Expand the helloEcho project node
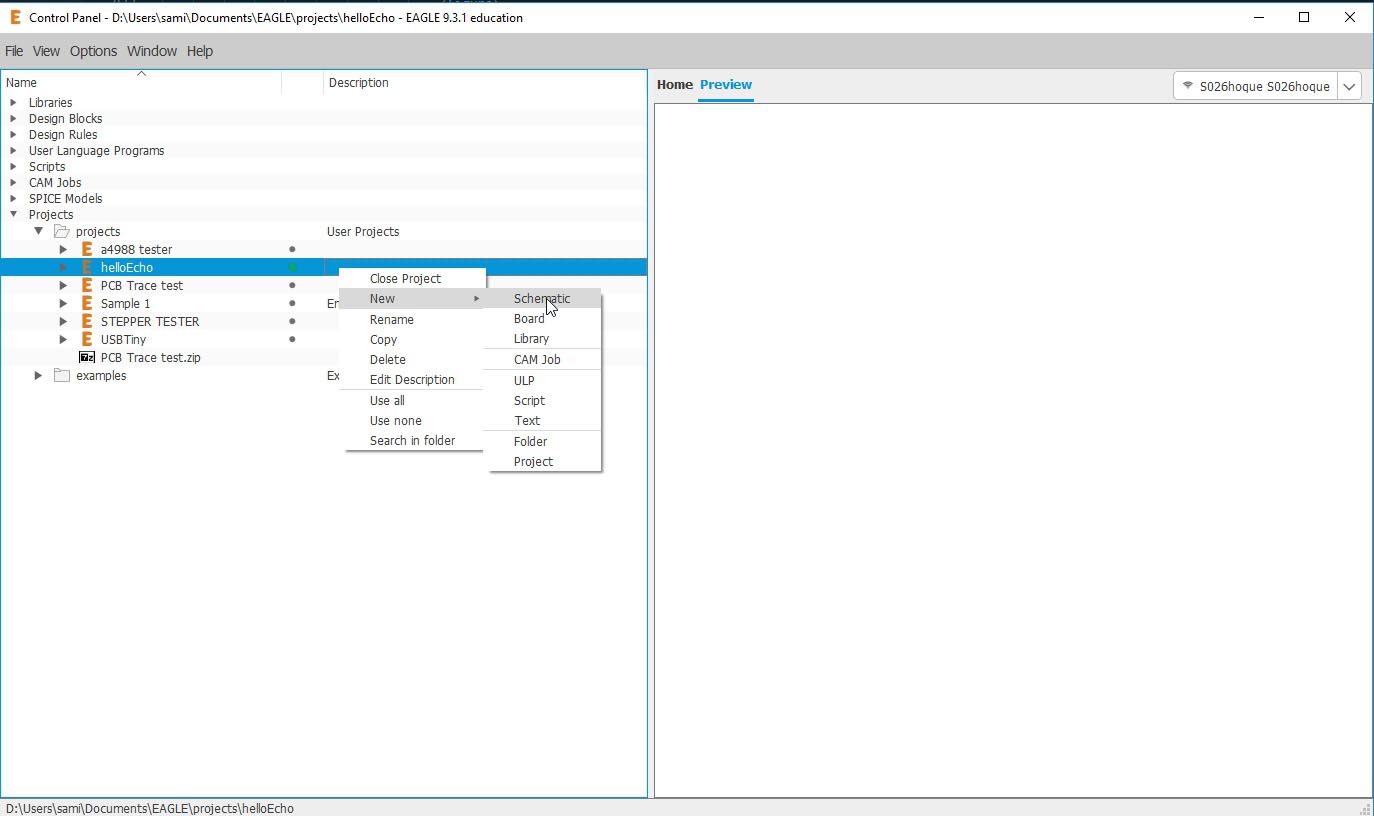Viewport: 1374px width, 816px height. click(x=63, y=267)
